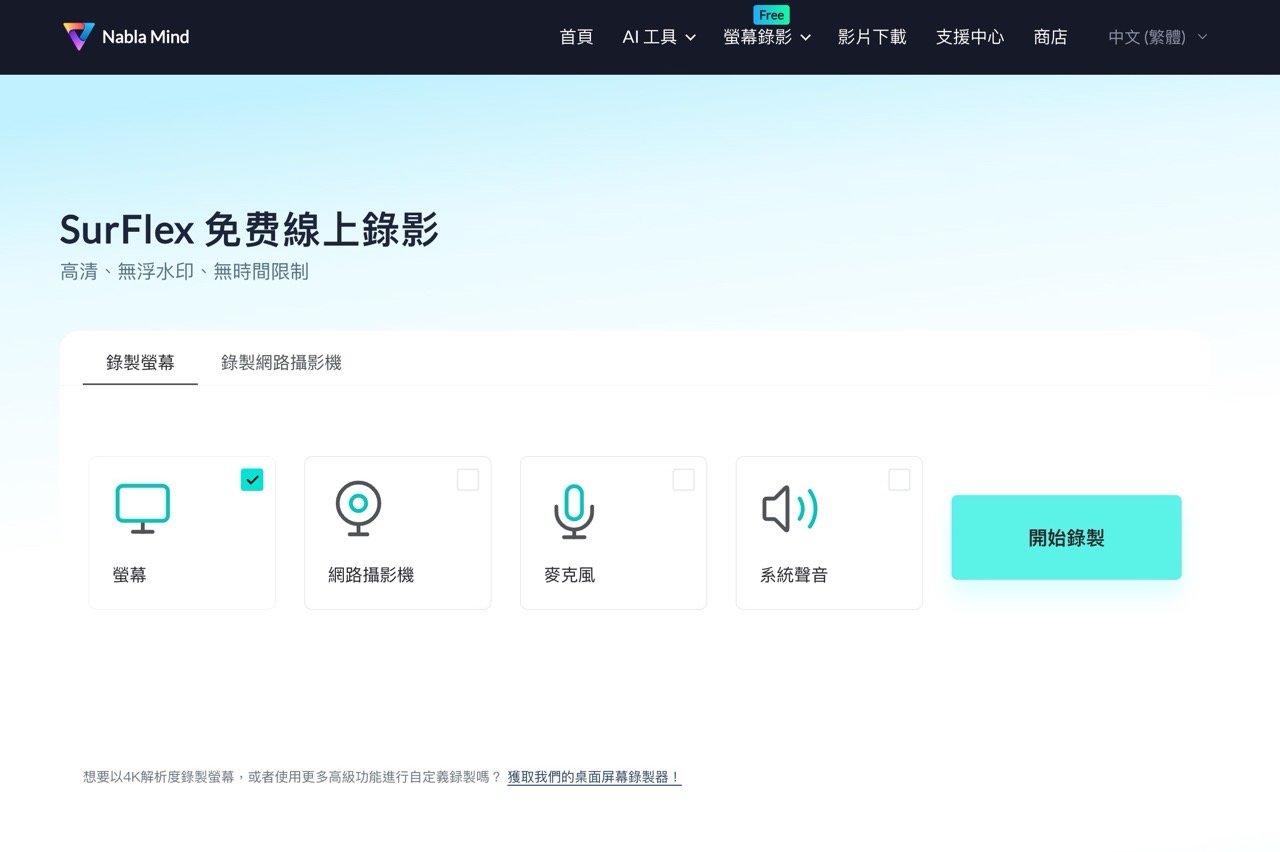Click the microphone icon
The width and height of the screenshot is (1280, 852).
[x=574, y=511]
